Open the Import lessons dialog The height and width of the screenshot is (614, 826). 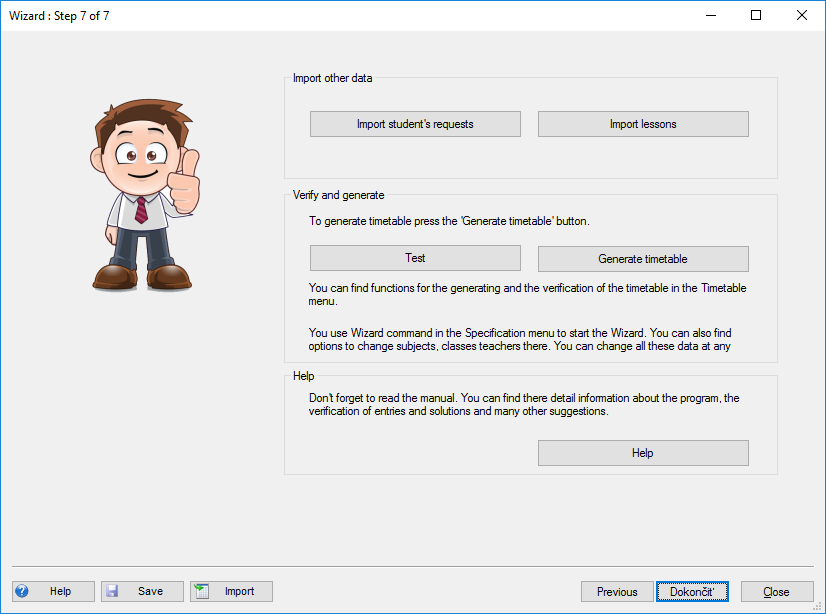pos(643,124)
